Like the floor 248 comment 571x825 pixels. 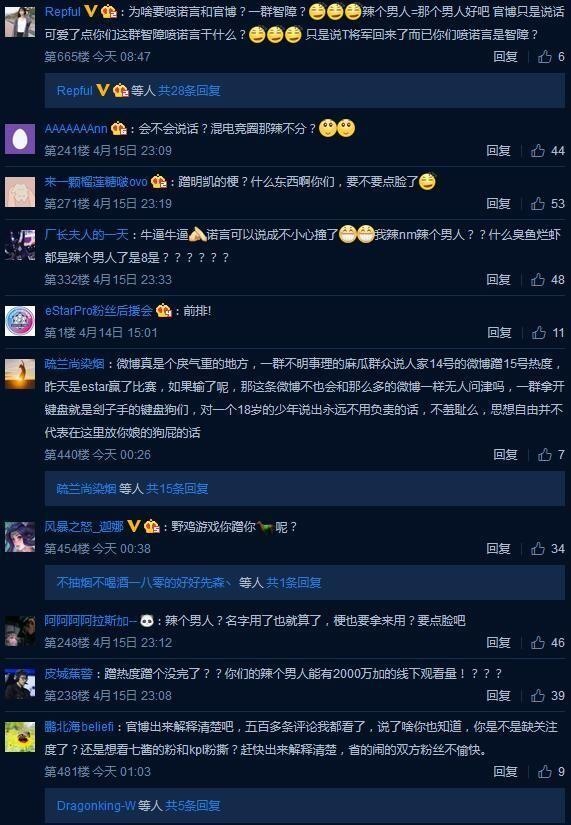[x=547, y=642]
